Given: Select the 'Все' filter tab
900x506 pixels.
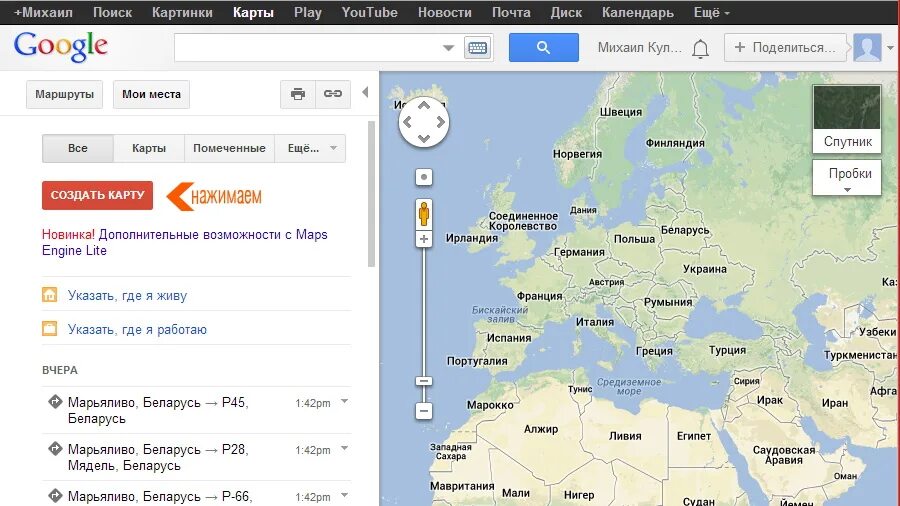Looking at the screenshot, I should point(77,149).
